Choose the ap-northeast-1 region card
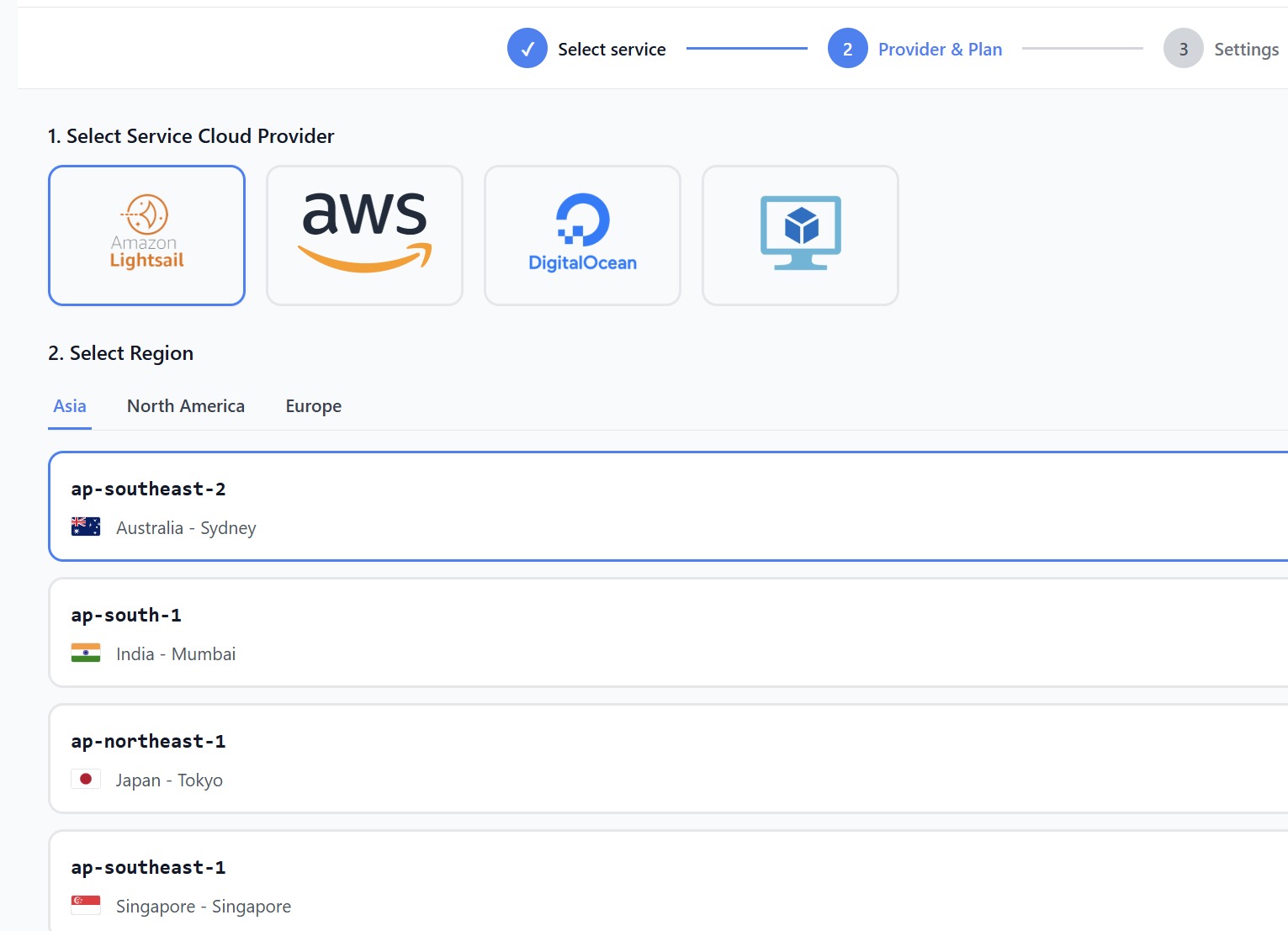Image resolution: width=1288 pixels, height=931 pixels. point(668,759)
